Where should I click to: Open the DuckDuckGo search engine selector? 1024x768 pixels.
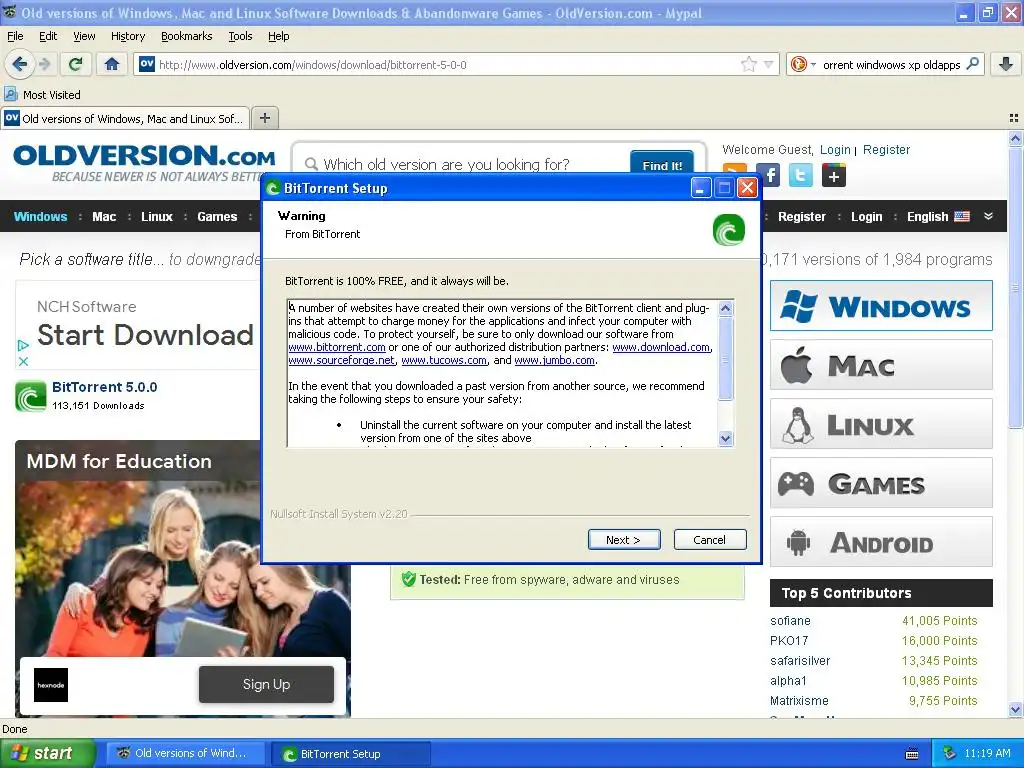pyautogui.click(x=803, y=64)
